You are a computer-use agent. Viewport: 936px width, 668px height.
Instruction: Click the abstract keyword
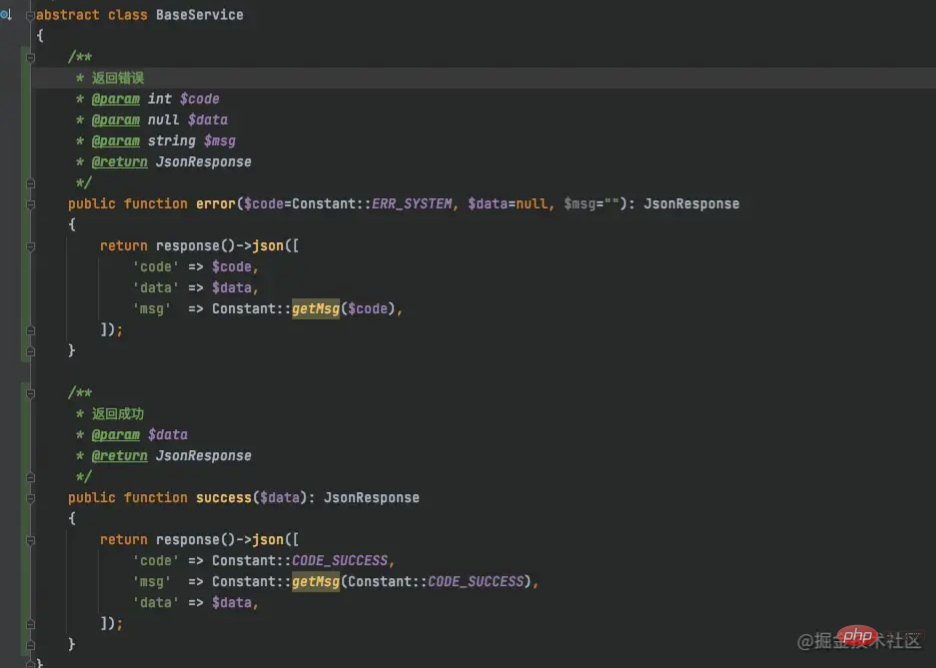tap(67, 15)
